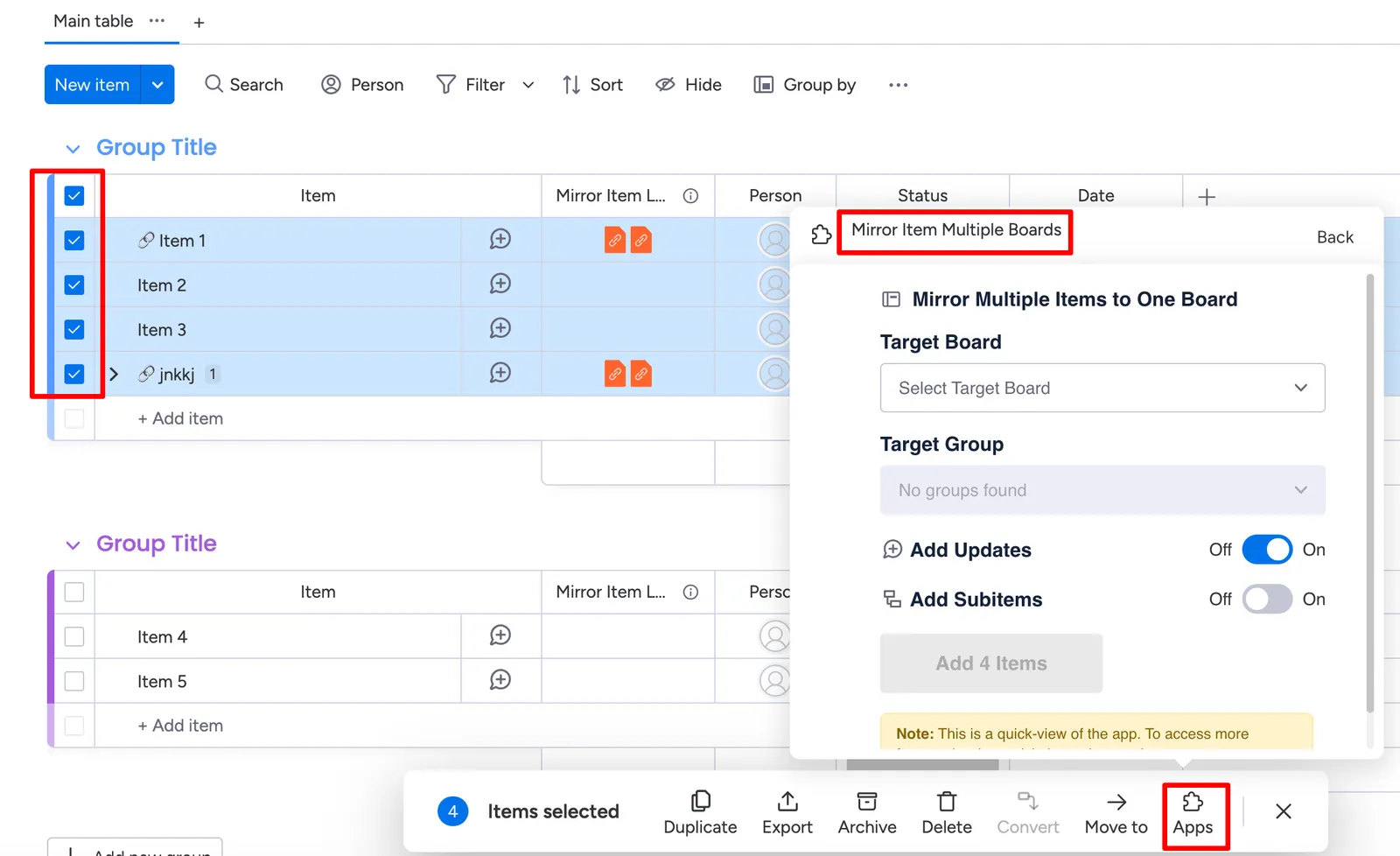Archive the selected items
1400x856 pixels.
[867, 813]
